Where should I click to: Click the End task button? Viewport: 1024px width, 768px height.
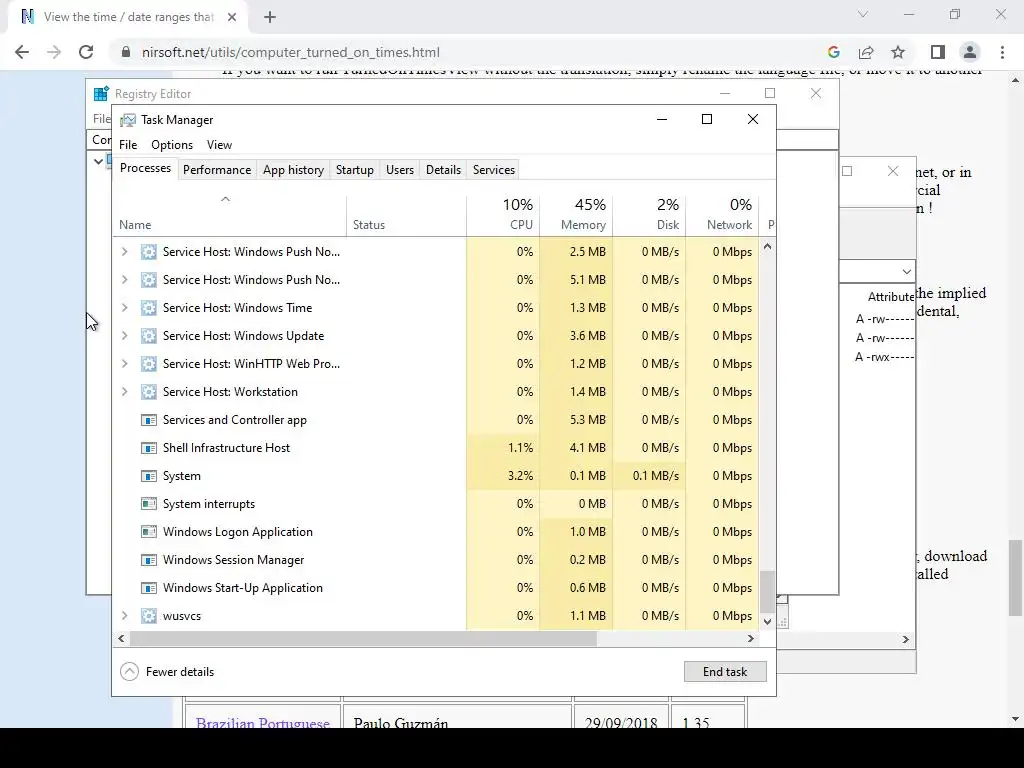(725, 671)
